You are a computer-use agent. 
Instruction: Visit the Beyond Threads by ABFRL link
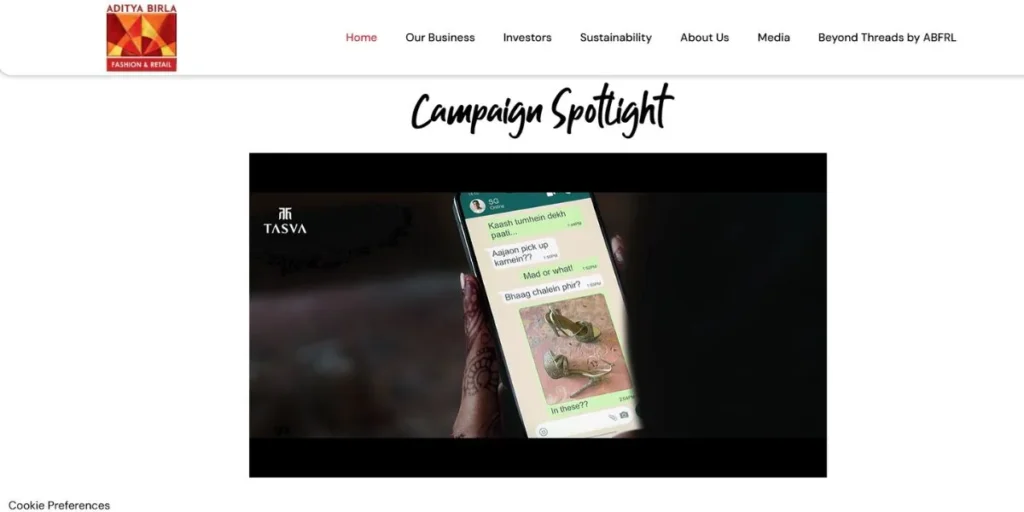(x=887, y=37)
